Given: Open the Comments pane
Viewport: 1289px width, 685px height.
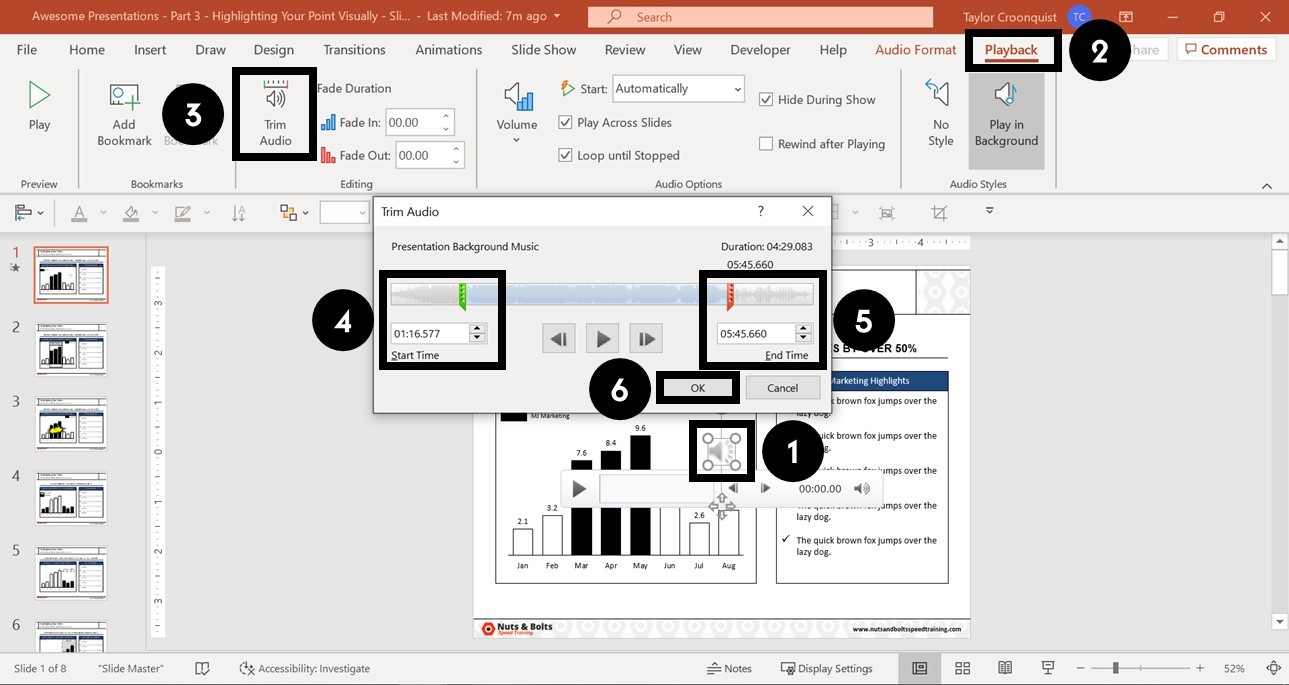Looking at the screenshot, I should (x=1226, y=48).
